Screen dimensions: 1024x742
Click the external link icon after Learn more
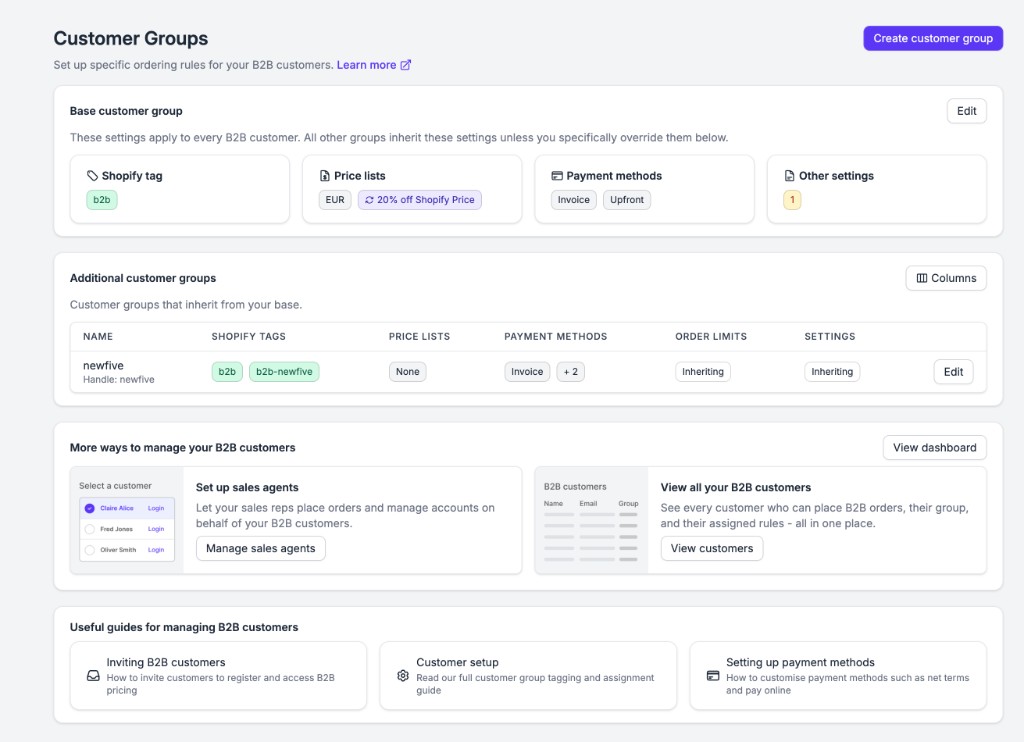pos(406,65)
